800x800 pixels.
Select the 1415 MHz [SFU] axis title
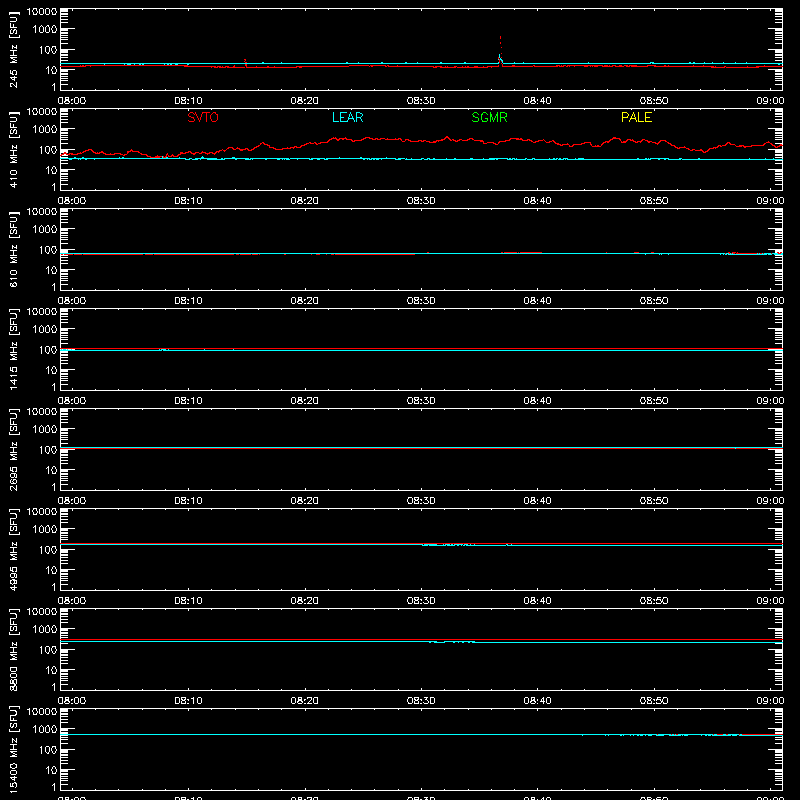click(14, 349)
